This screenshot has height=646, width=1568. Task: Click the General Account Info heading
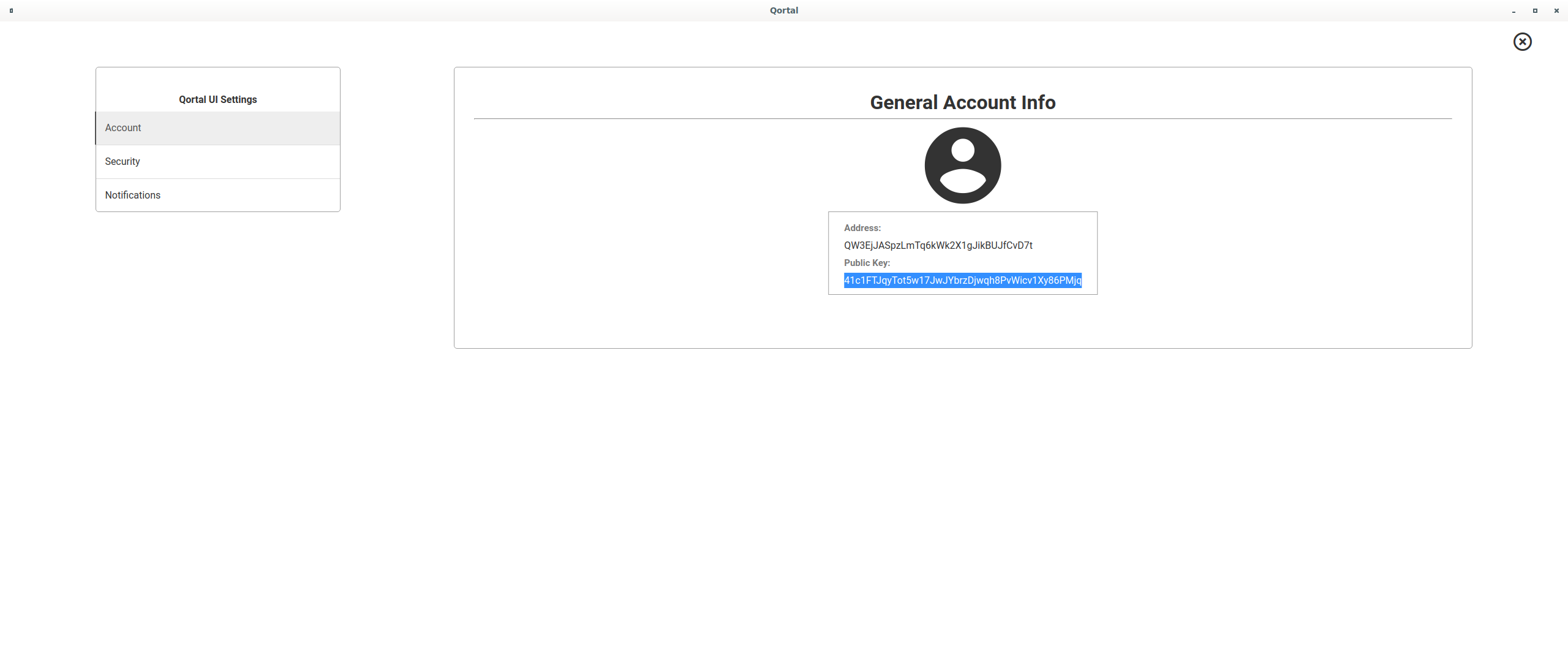963,102
